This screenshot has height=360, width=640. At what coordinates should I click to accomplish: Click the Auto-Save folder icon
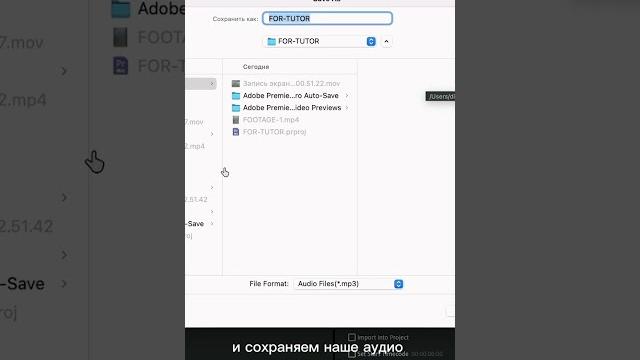236,96
